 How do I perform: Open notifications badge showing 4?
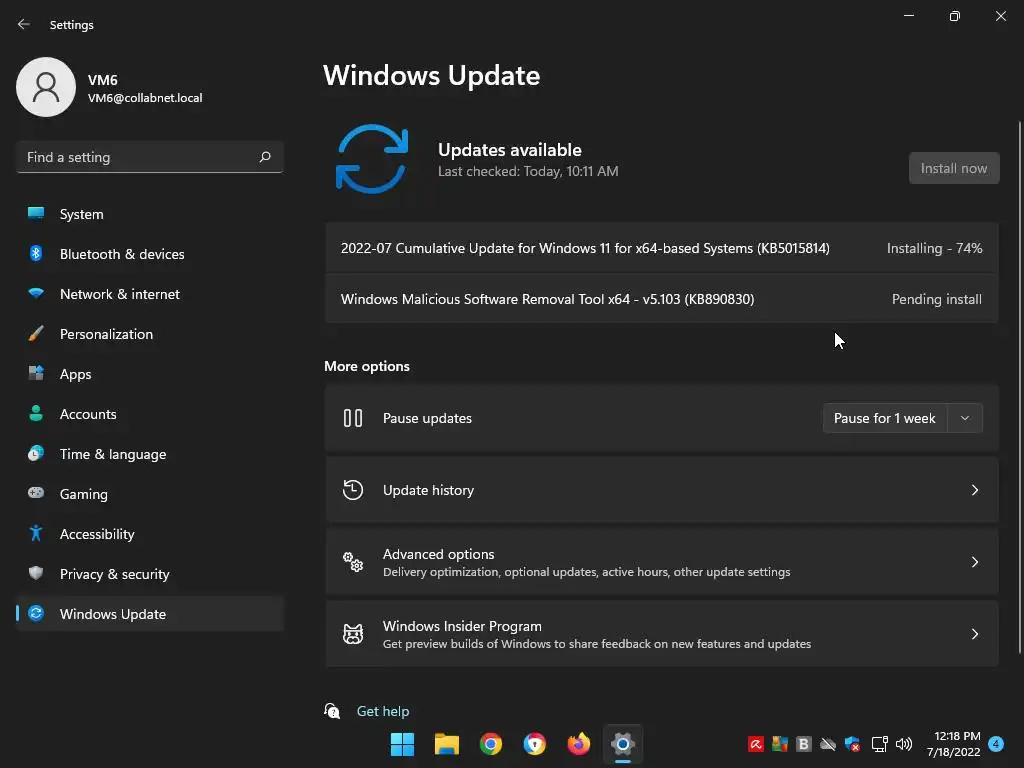[996, 744]
